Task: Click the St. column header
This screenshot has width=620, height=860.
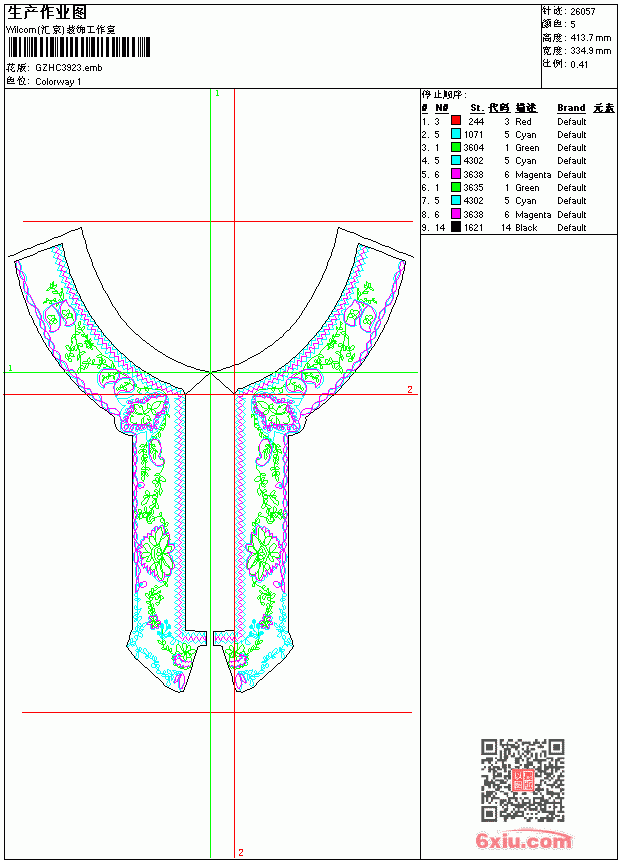Action: point(477,108)
